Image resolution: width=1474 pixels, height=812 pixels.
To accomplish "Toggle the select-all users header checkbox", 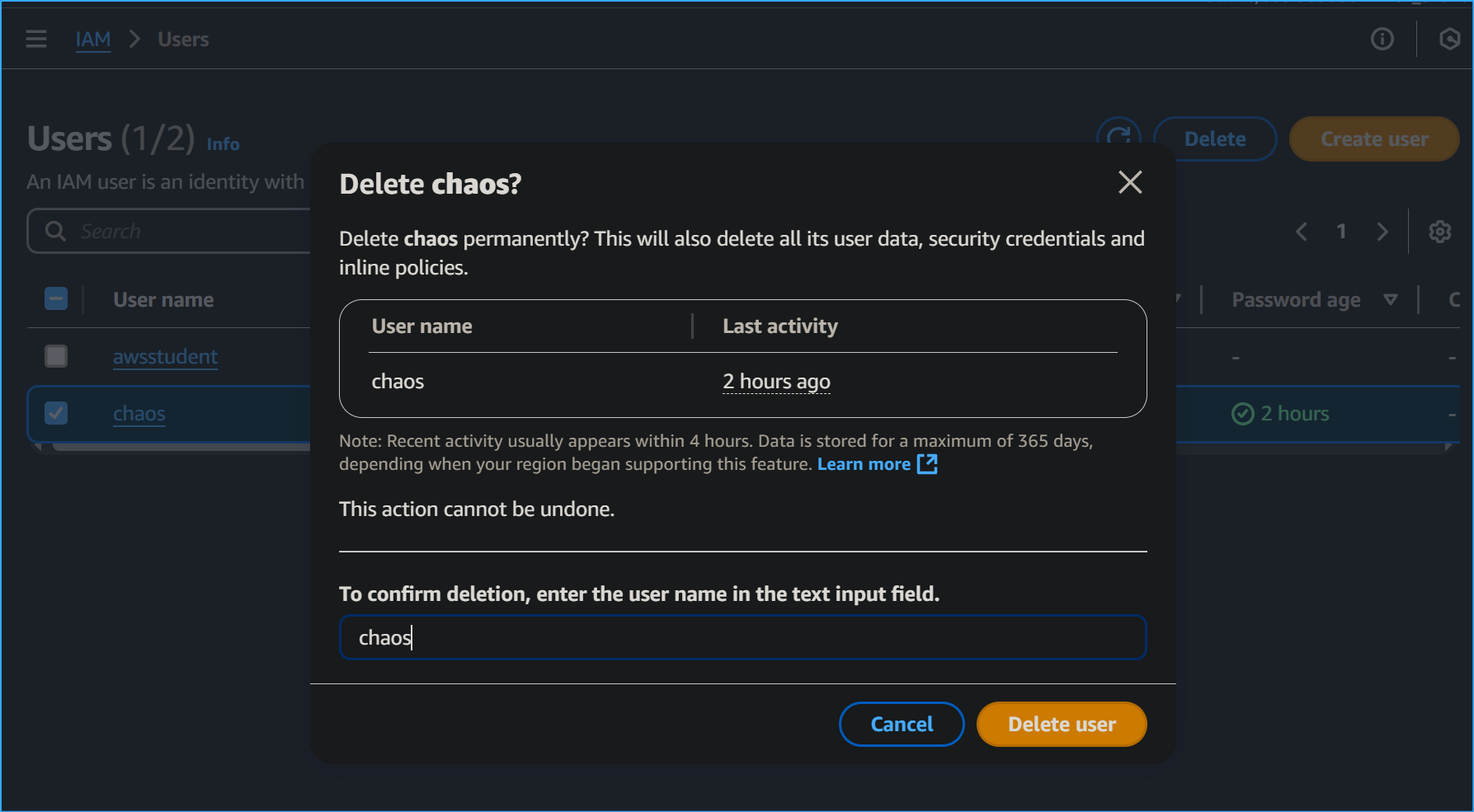I will coord(55,298).
